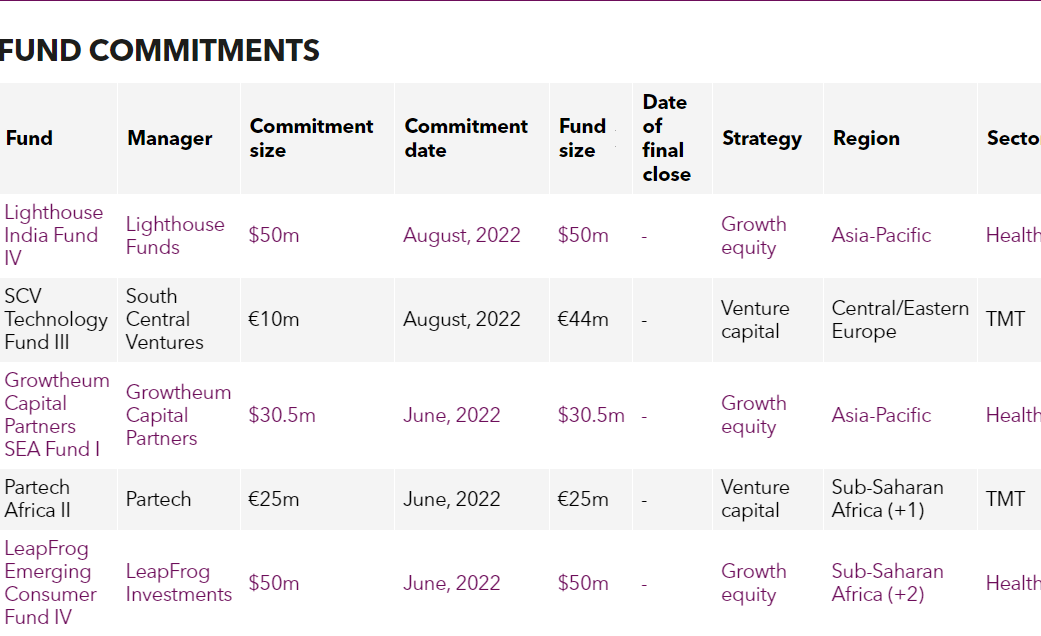Sort by the Fund size header

(x=583, y=138)
